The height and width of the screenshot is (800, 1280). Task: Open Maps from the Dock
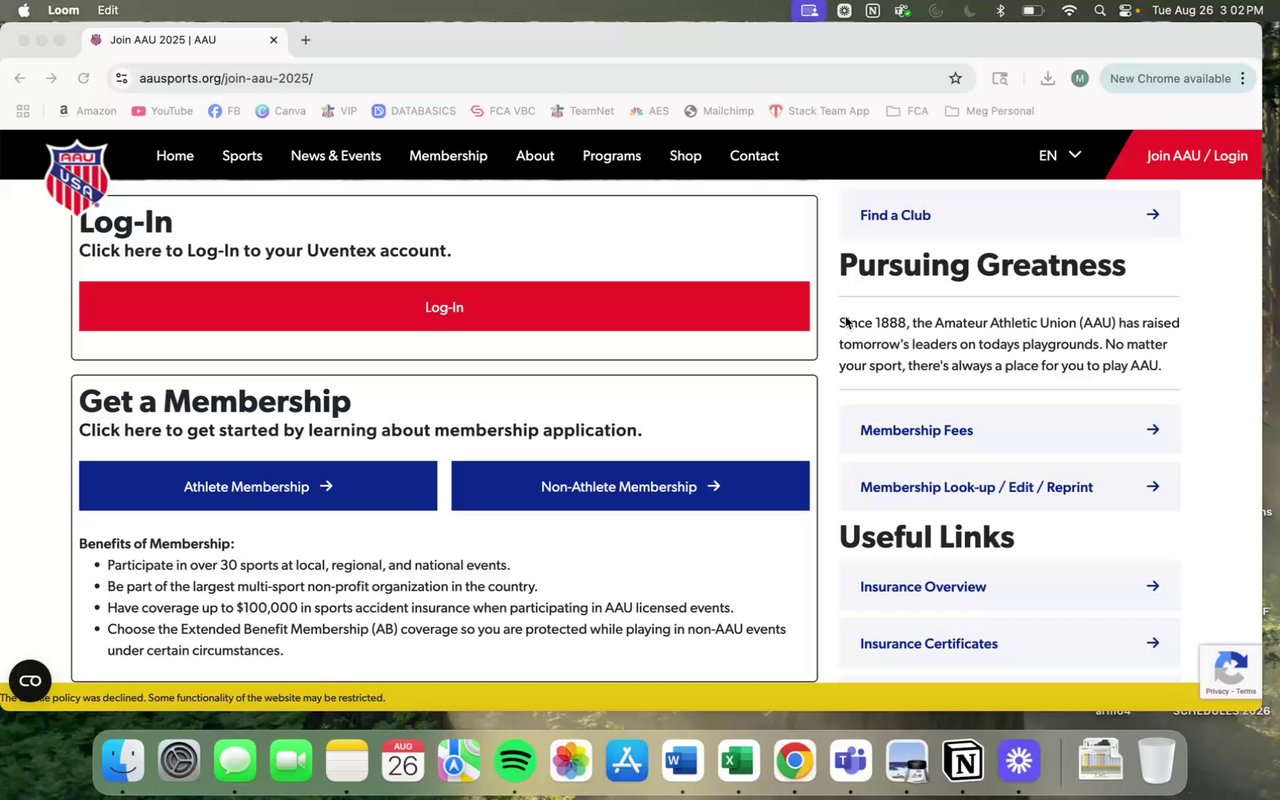(459, 762)
